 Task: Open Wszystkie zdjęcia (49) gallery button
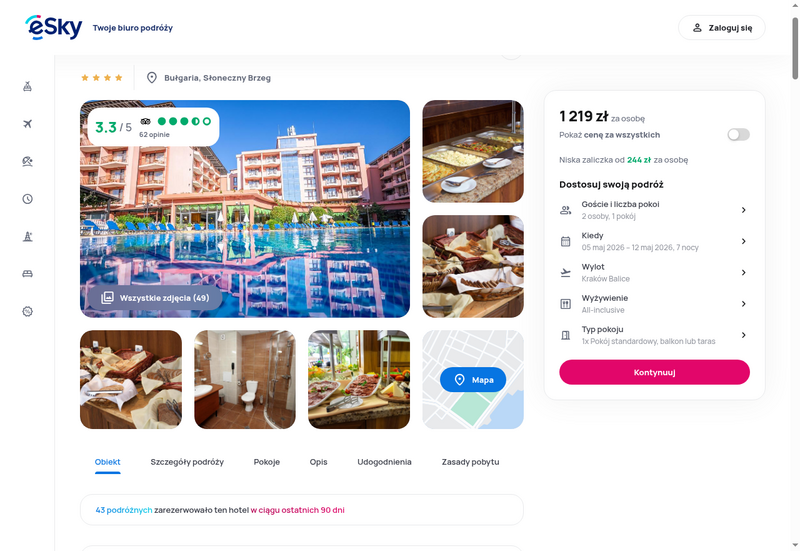pyautogui.click(x=156, y=298)
